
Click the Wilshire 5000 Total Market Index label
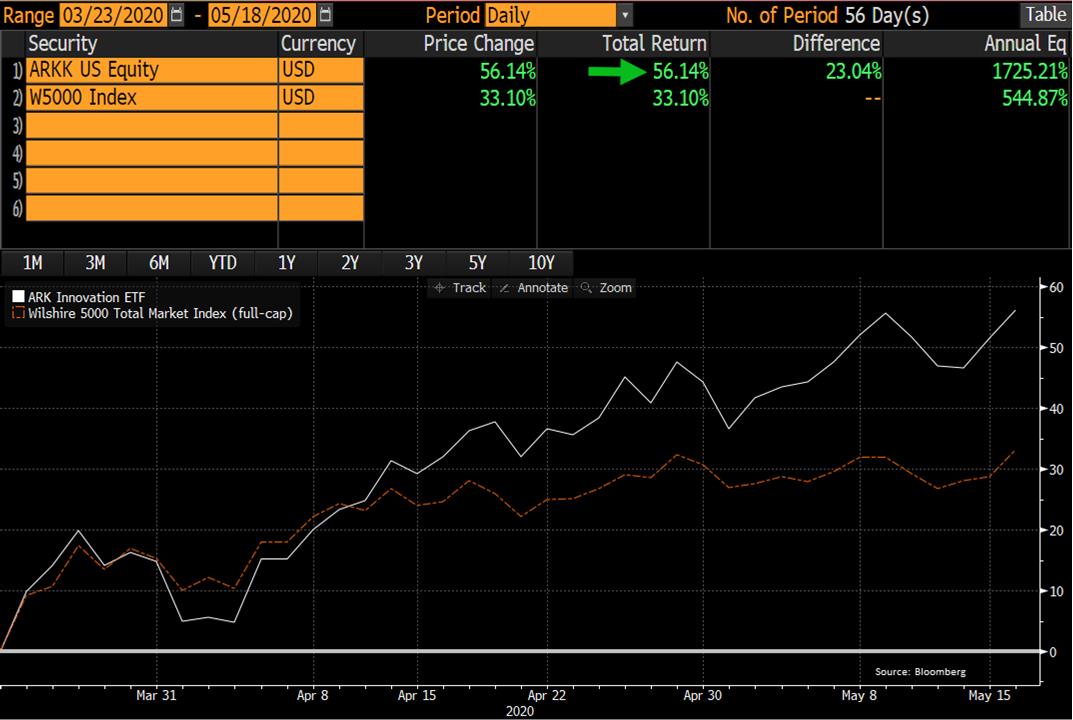click(160, 313)
